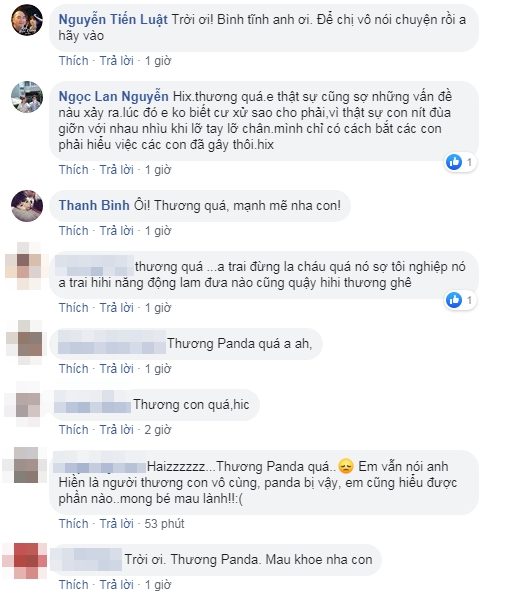Image resolution: width=510 pixels, height=602 pixels.
Task: Click the like reaction icon on Ngọc Lan's comment
Action: (x=454, y=162)
